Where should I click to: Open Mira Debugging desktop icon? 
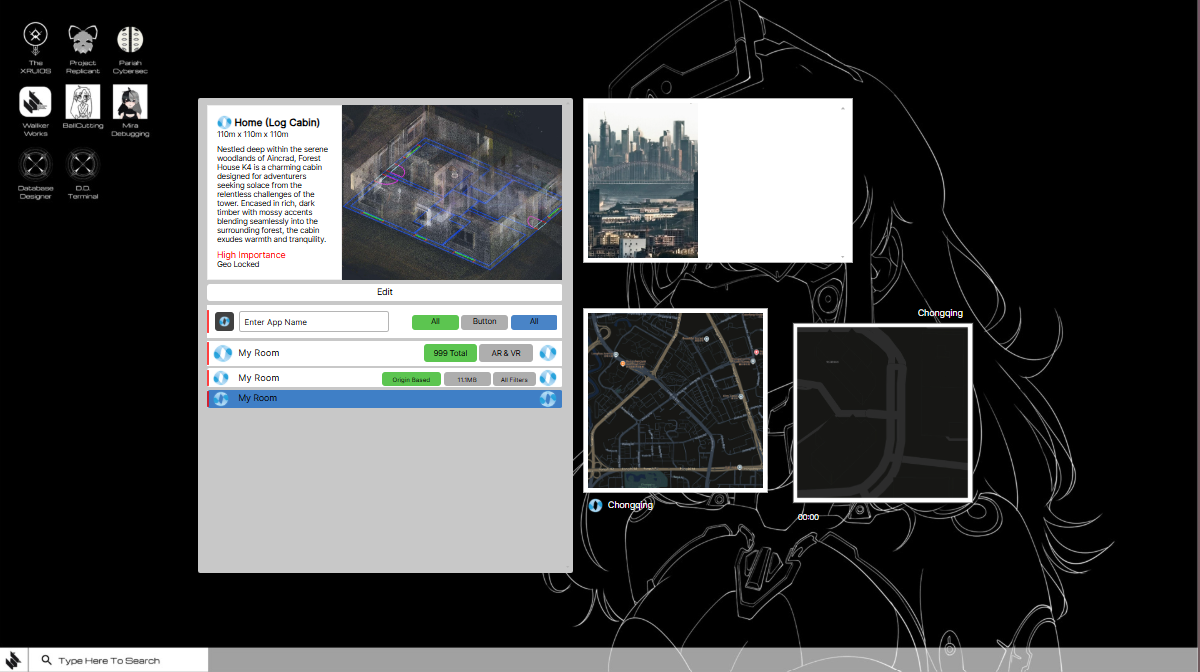130,101
